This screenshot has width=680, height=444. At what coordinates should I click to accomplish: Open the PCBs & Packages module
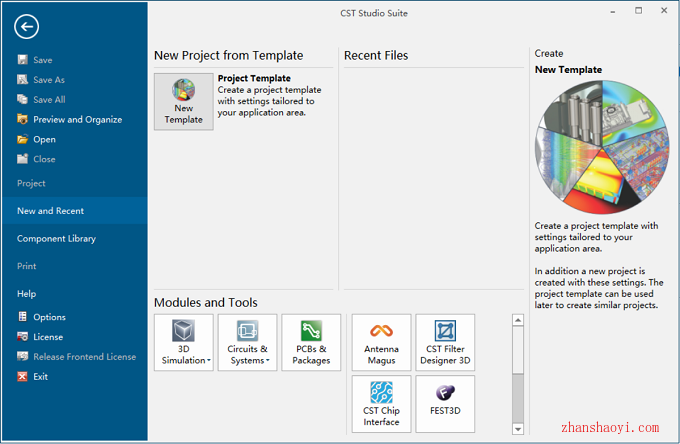(311, 343)
